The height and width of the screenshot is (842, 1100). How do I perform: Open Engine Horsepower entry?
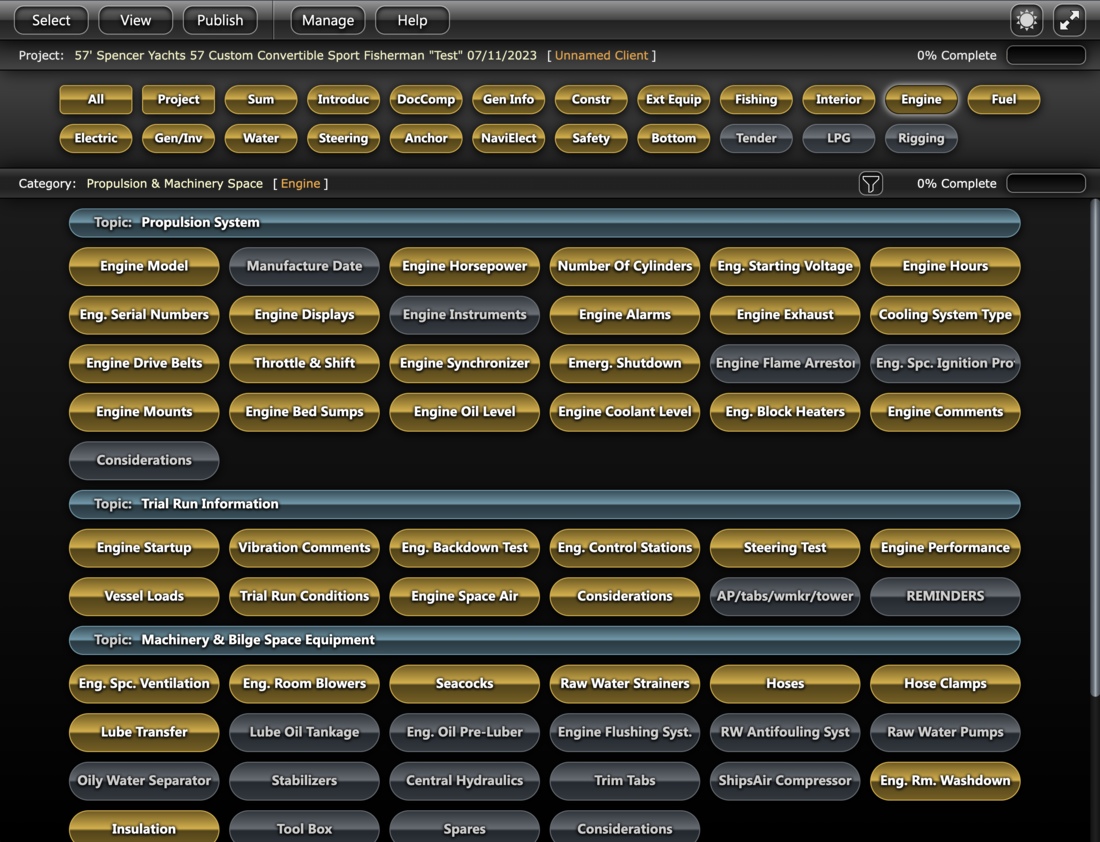pyautogui.click(x=464, y=267)
